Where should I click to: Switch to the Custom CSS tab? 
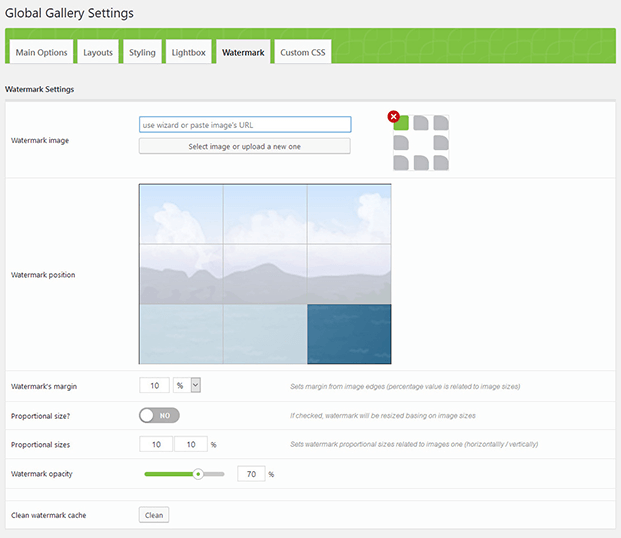[x=301, y=52]
